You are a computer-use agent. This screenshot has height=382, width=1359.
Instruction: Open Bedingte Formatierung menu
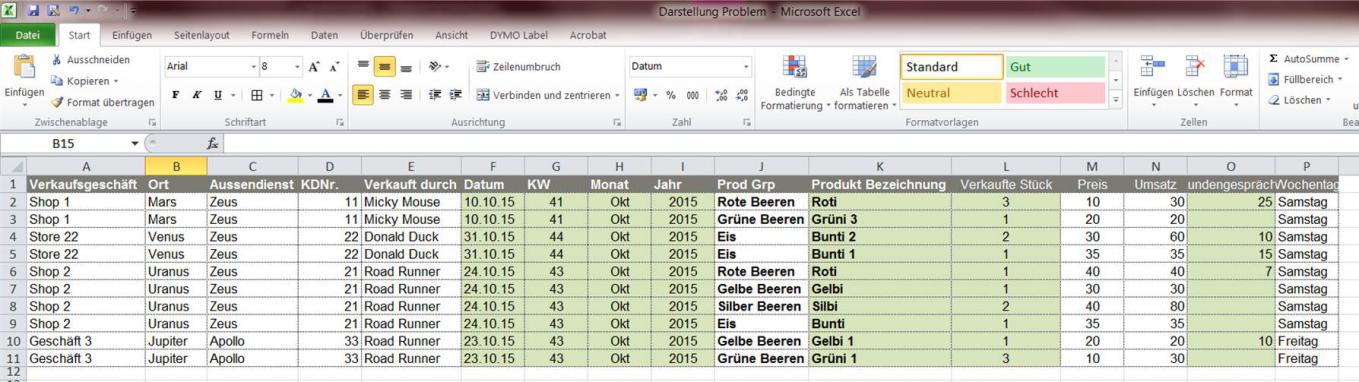[795, 84]
